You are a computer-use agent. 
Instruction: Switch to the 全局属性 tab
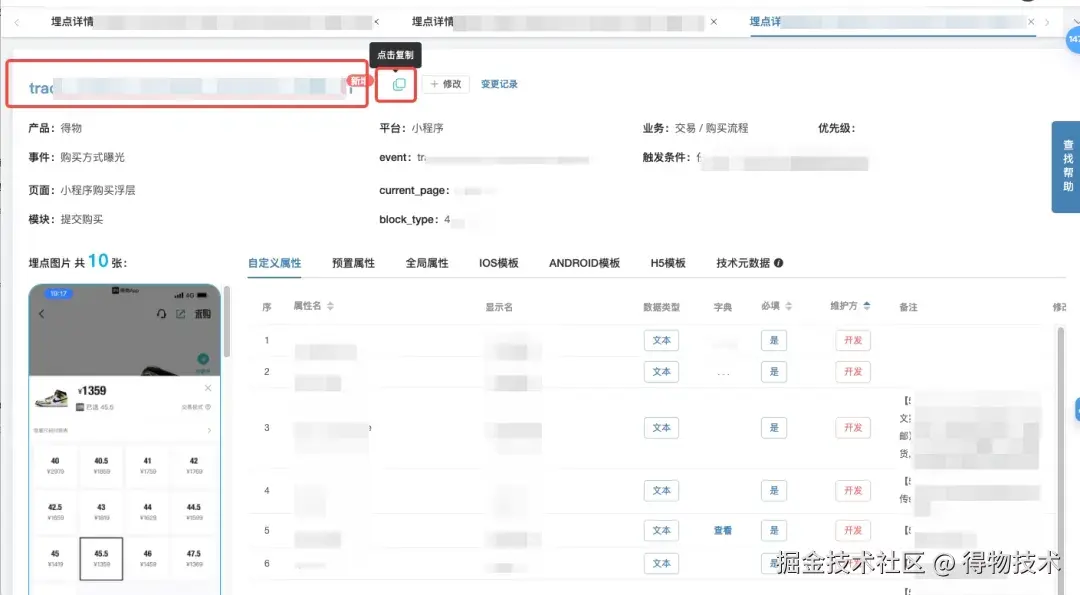coord(427,263)
